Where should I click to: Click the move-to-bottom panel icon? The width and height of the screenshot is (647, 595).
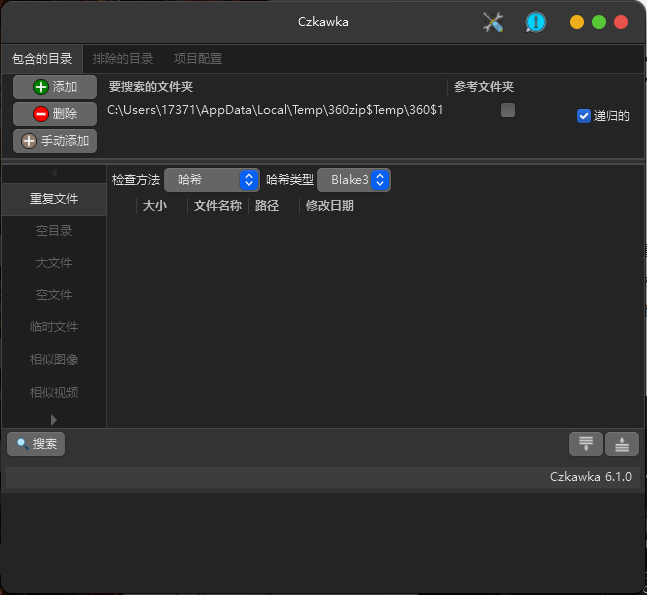[x=585, y=444]
